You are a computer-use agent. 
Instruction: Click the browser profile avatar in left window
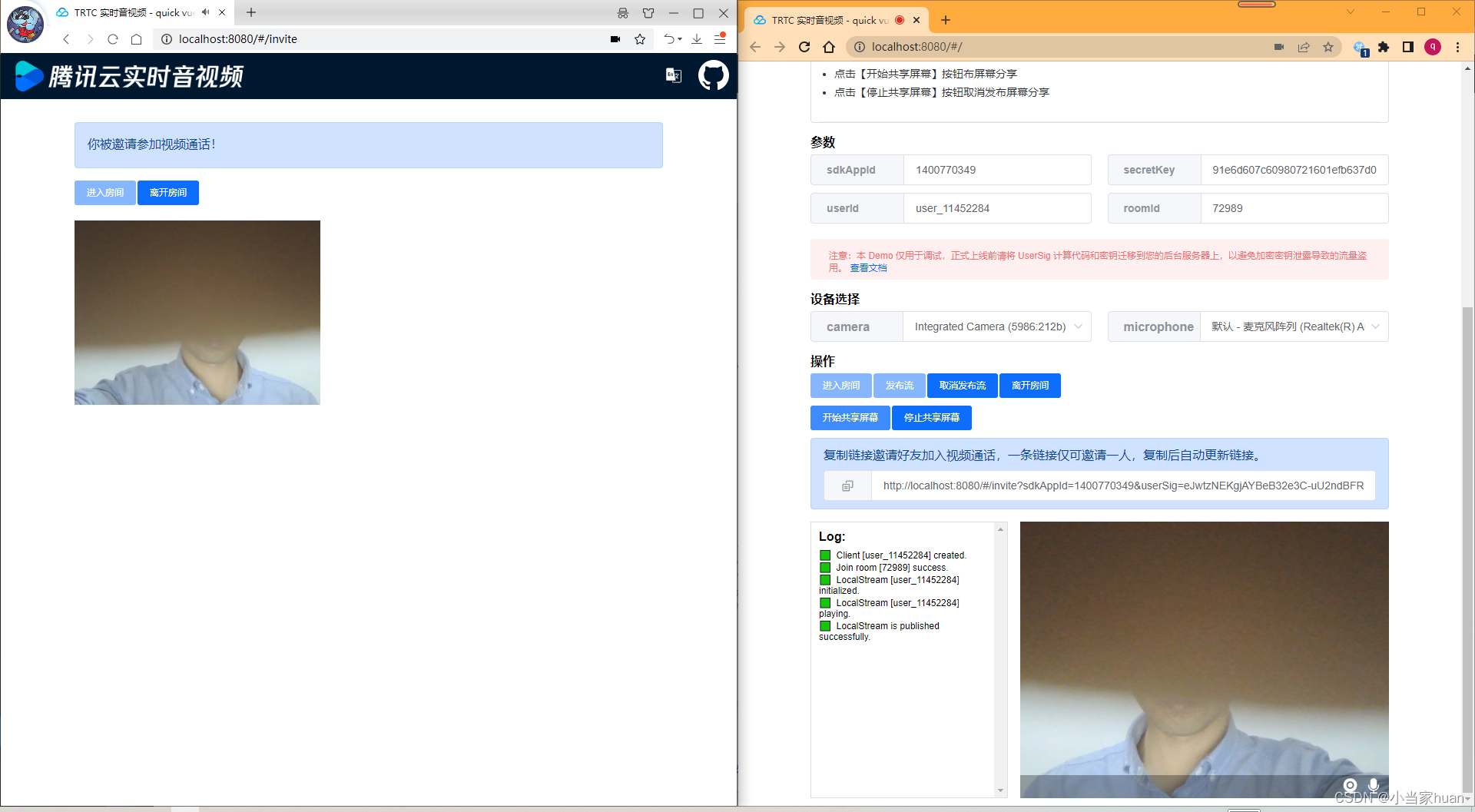click(x=25, y=24)
